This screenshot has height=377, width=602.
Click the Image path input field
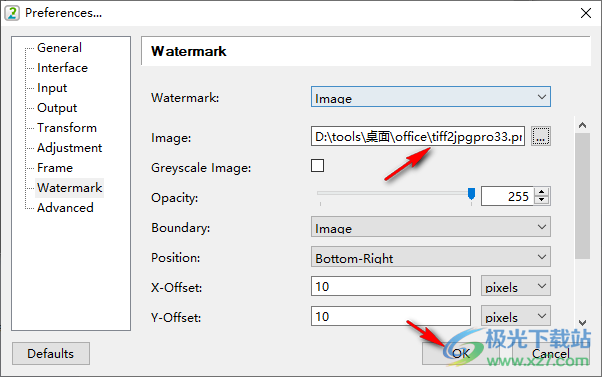(x=418, y=136)
